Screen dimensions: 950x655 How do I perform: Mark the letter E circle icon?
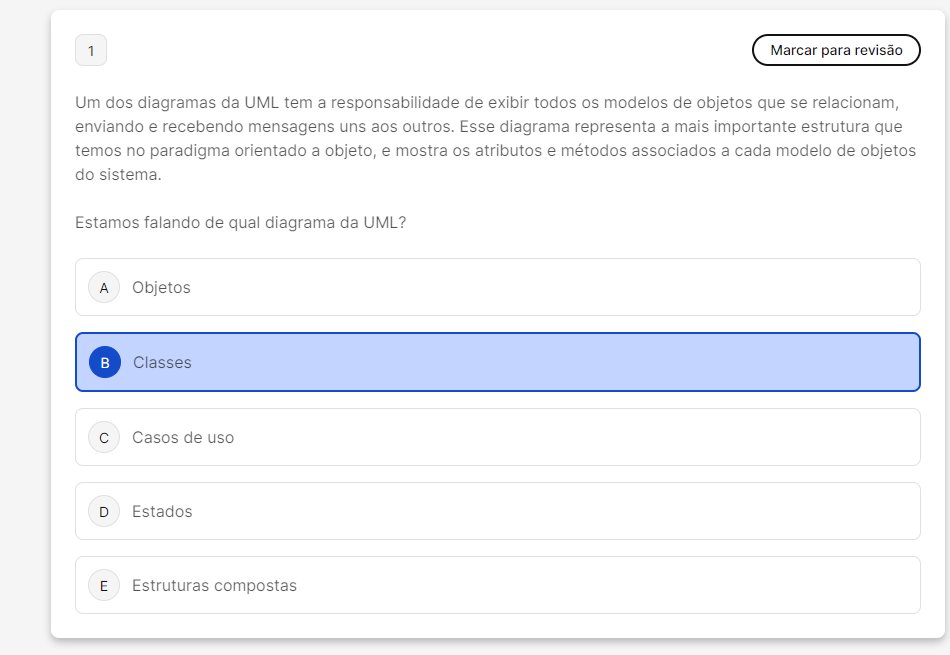click(x=104, y=586)
